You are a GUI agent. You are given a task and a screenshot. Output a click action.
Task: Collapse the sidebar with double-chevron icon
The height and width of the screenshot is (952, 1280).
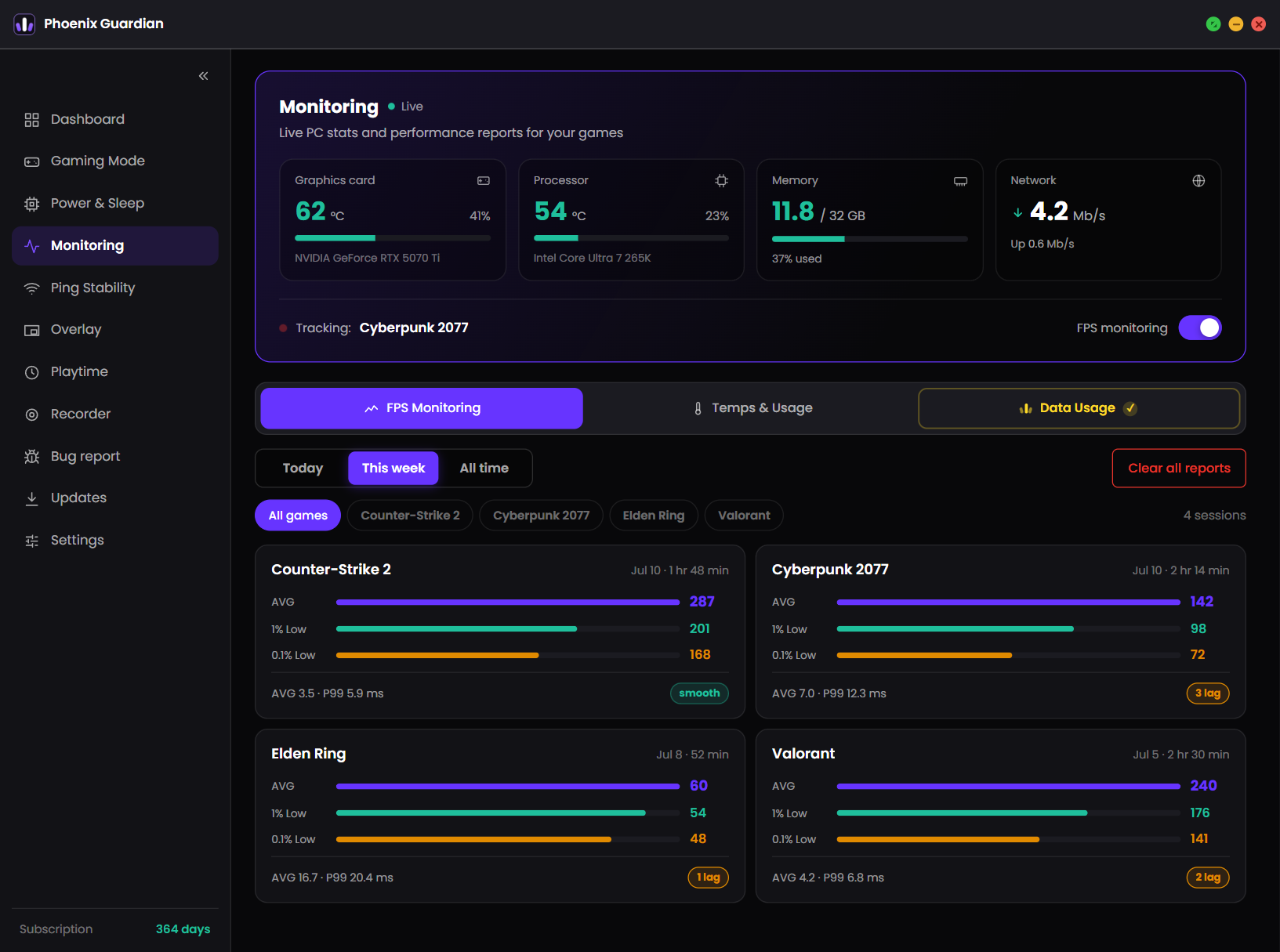[x=204, y=76]
